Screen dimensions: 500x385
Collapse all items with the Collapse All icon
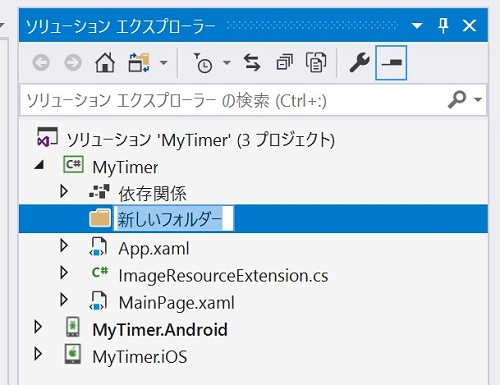(x=284, y=62)
